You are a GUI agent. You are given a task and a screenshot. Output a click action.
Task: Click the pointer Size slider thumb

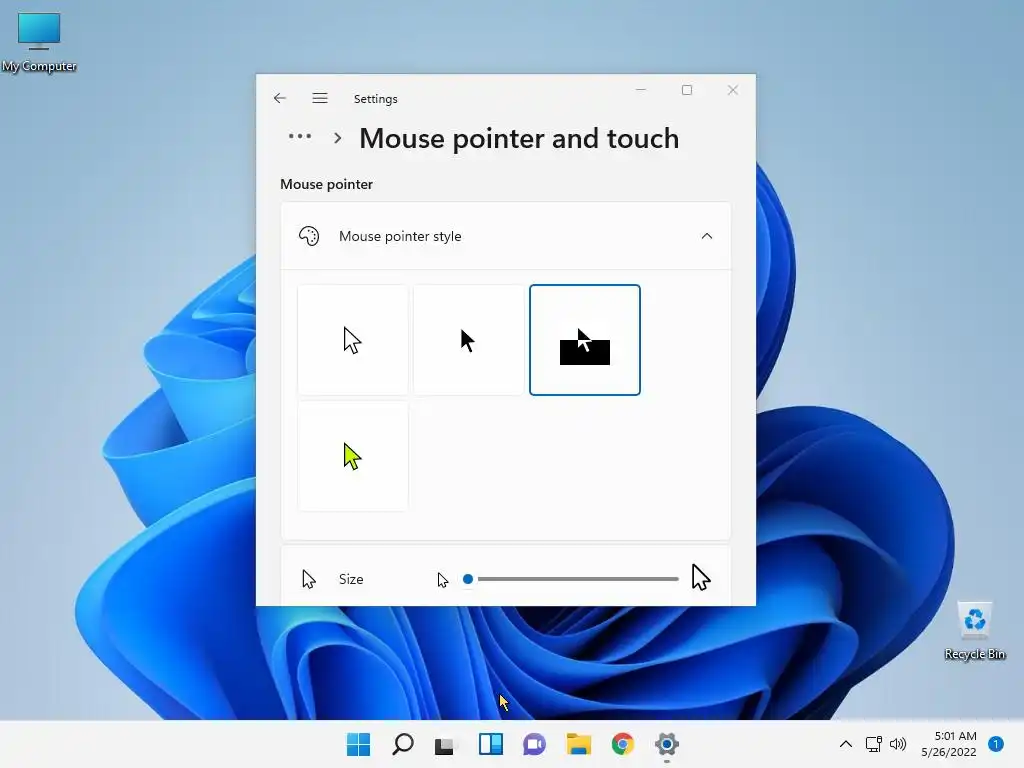468,579
